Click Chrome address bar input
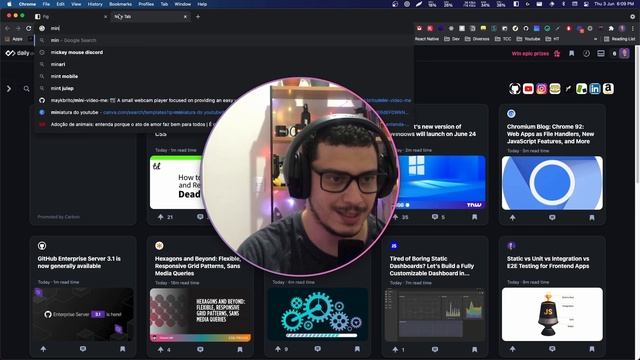This screenshot has width=640, height=360. [x=224, y=28]
